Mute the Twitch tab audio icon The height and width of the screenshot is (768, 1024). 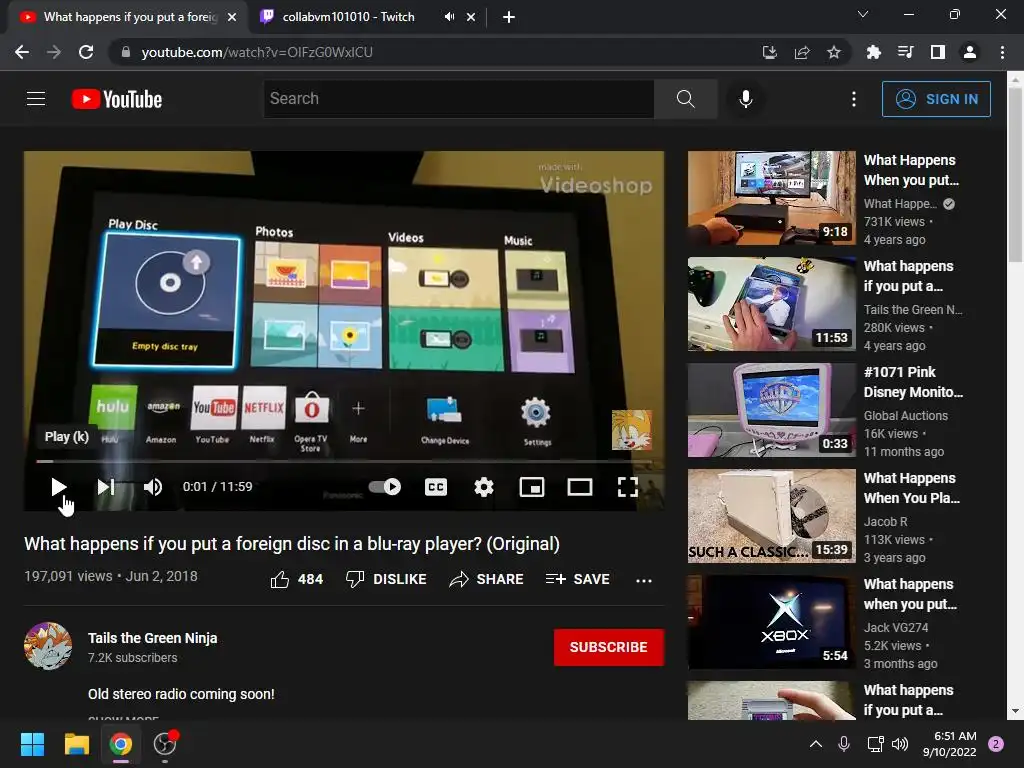[449, 17]
